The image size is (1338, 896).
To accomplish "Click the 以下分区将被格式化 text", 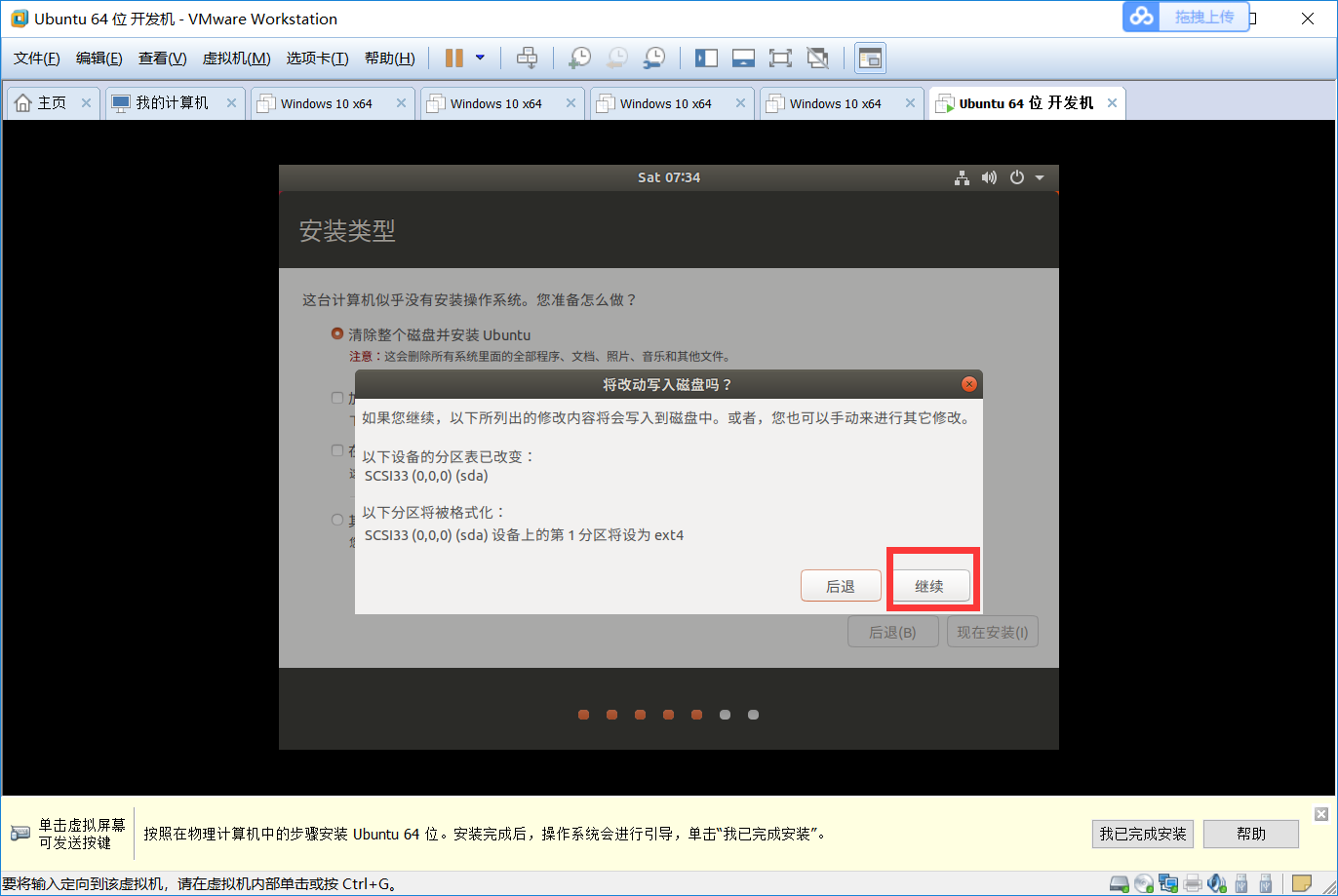I will pyautogui.click(x=434, y=512).
